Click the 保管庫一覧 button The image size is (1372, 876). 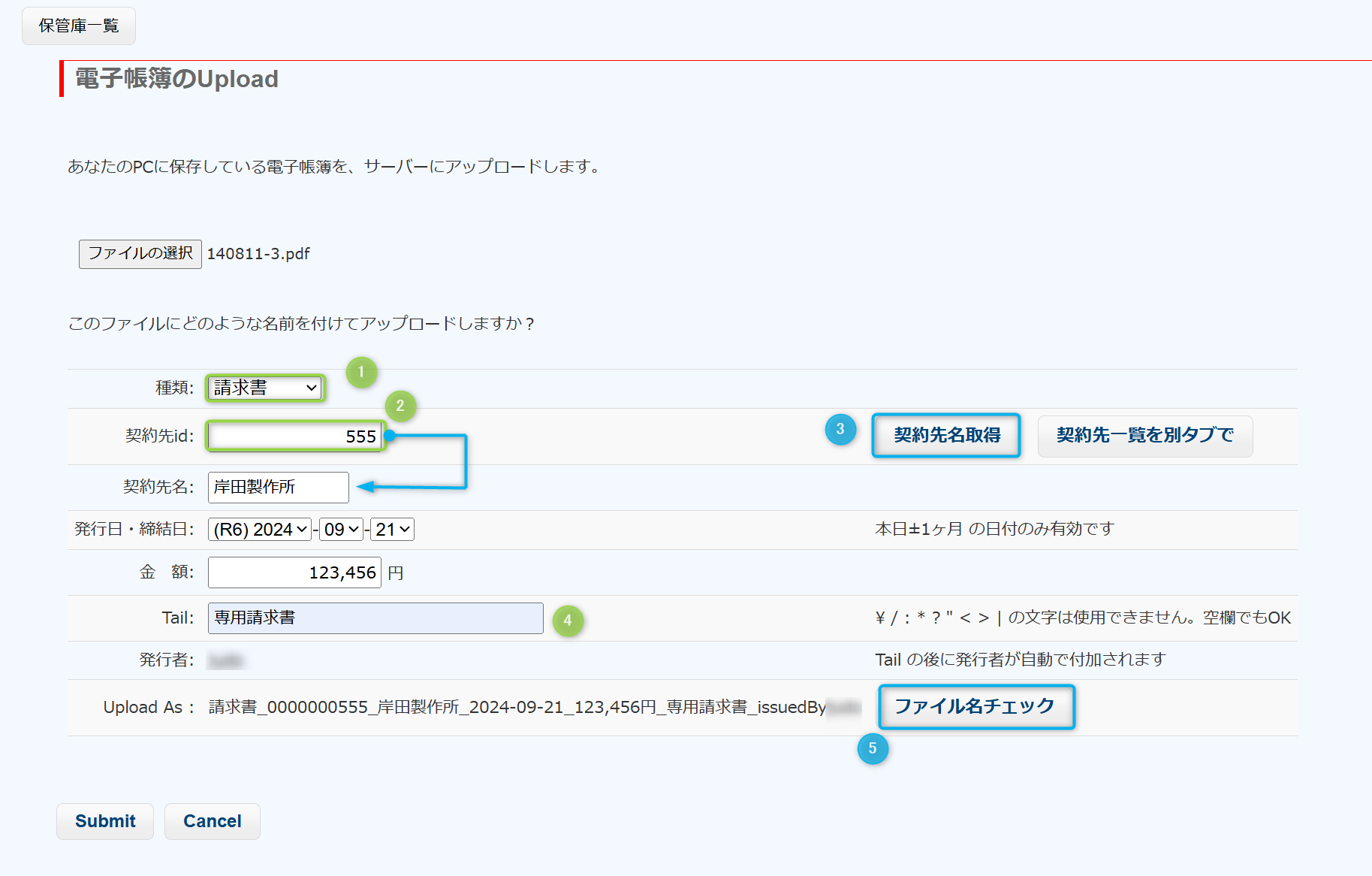(x=79, y=26)
